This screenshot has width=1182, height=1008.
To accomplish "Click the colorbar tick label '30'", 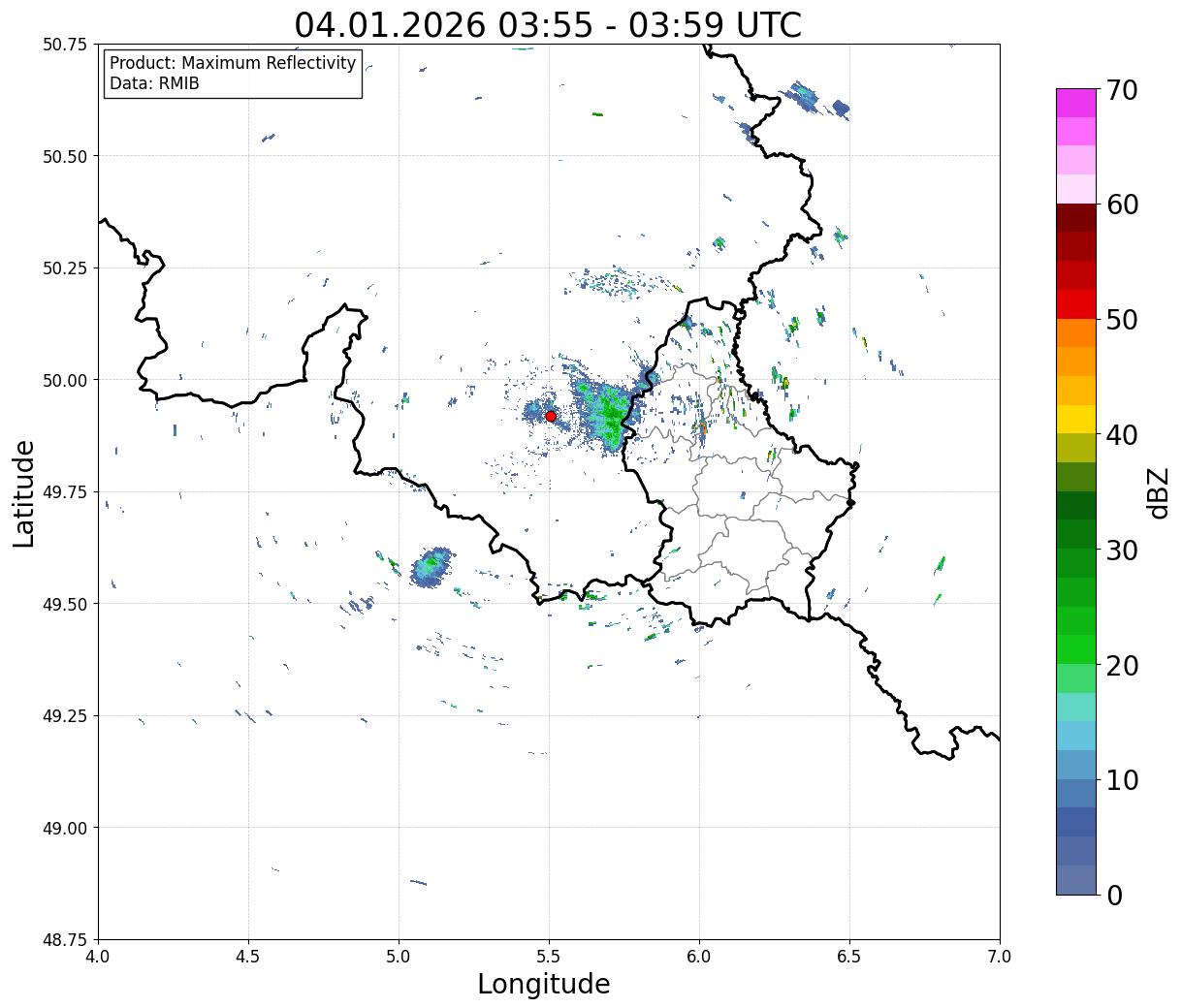I will pyautogui.click(x=1122, y=550).
